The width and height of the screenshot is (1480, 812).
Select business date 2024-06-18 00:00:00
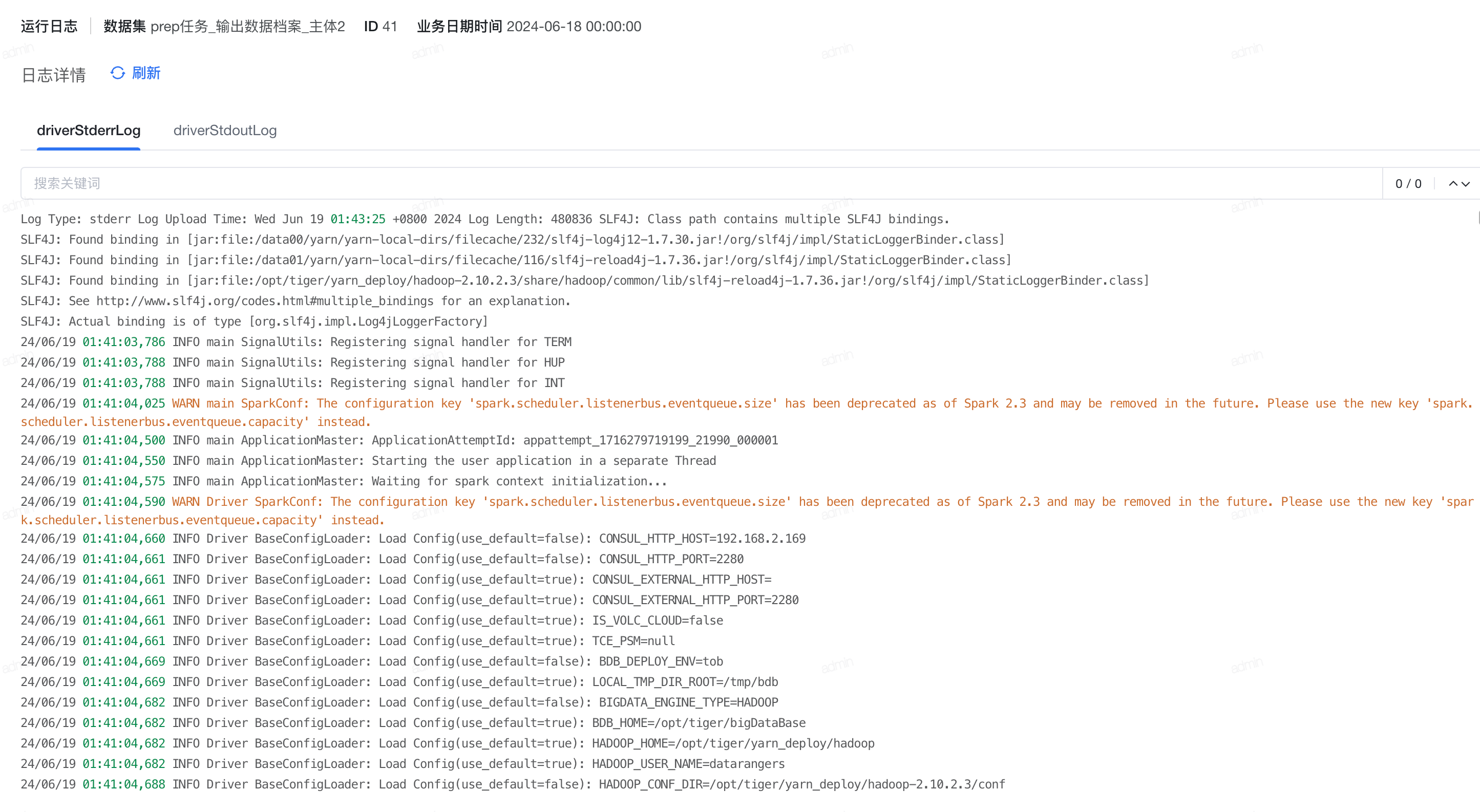(x=574, y=27)
